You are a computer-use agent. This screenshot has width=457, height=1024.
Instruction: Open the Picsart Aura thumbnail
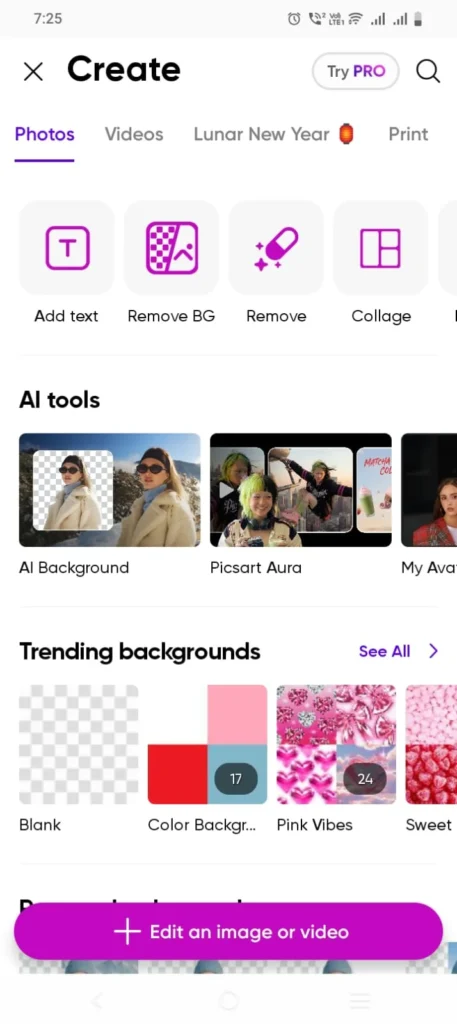pyautogui.click(x=301, y=490)
